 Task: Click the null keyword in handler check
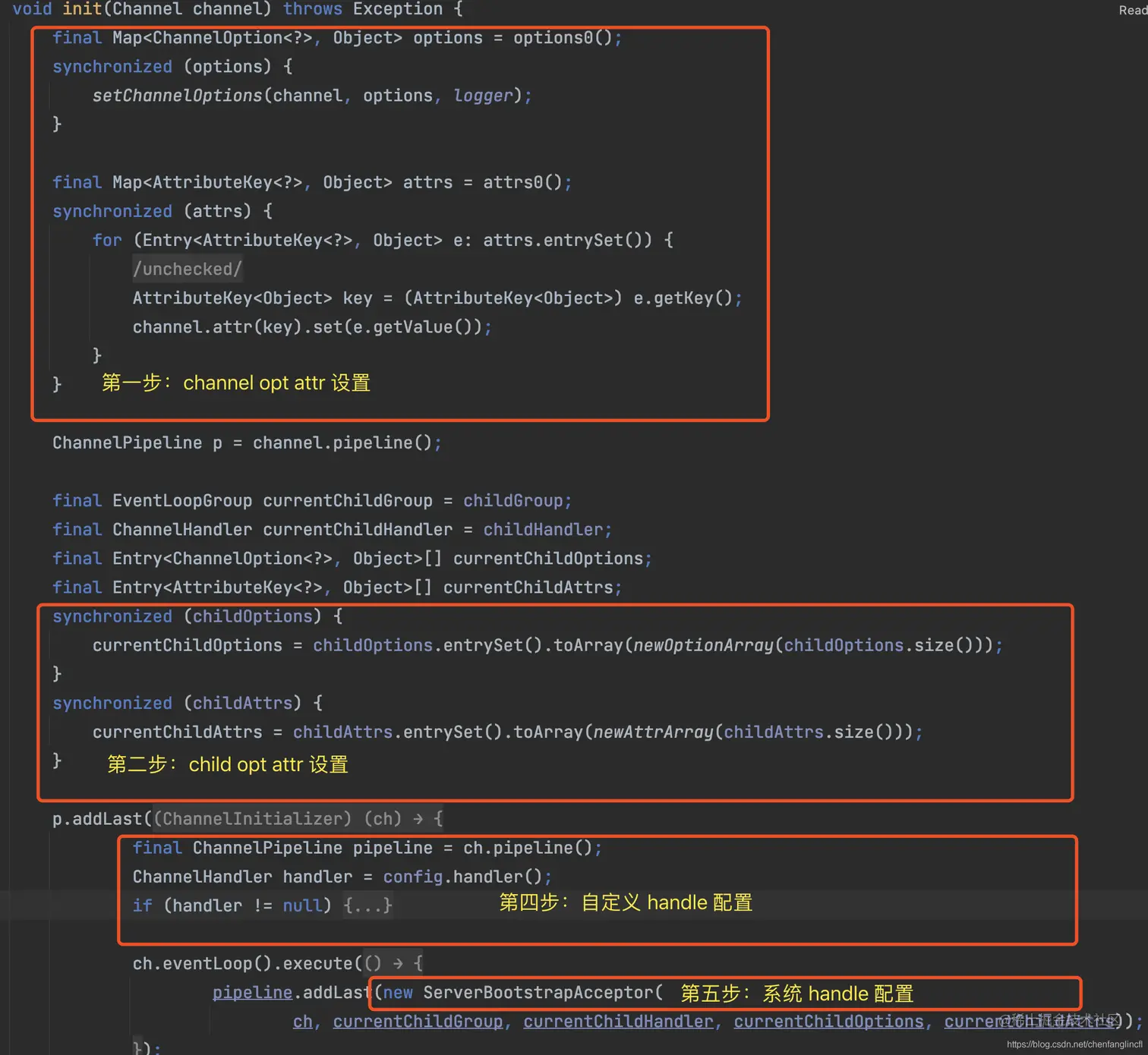tap(302, 905)
